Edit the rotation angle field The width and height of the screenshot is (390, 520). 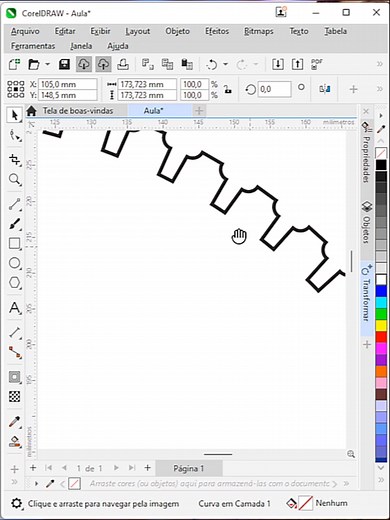click(274, 89)
